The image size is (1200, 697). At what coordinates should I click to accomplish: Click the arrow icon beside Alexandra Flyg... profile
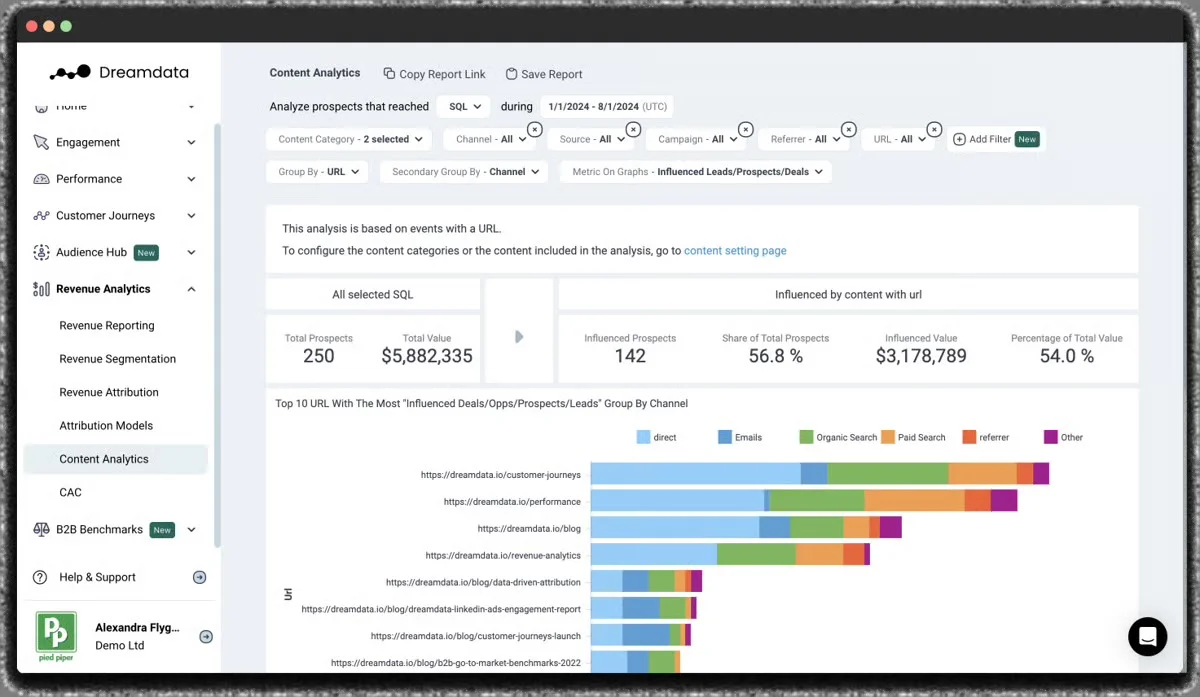206,636
